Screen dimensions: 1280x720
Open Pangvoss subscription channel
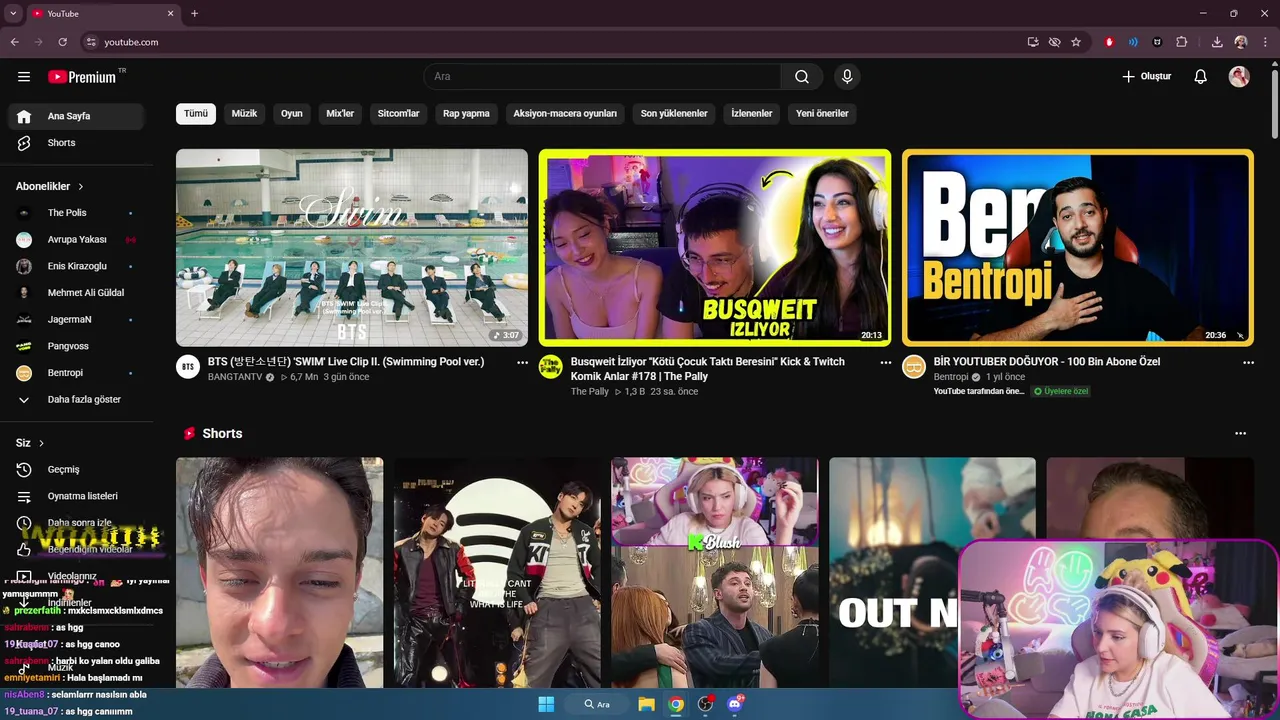[x=76, y=346]
